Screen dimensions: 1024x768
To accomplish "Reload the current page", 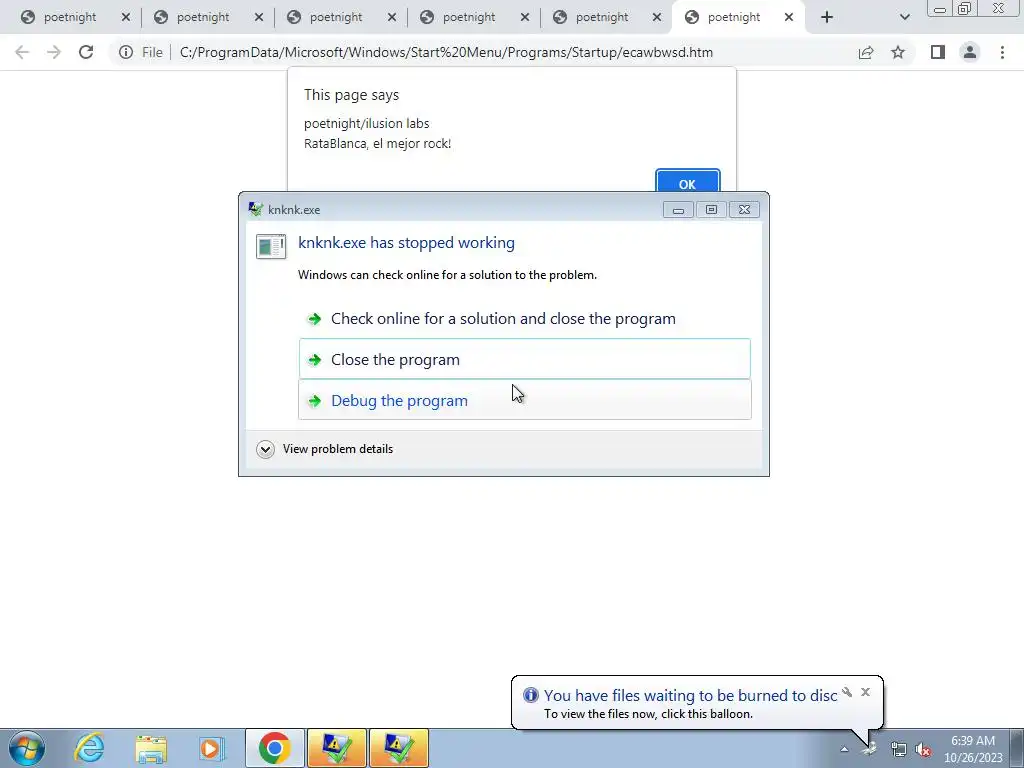I will pyautogui.click(x=86, y=52).
